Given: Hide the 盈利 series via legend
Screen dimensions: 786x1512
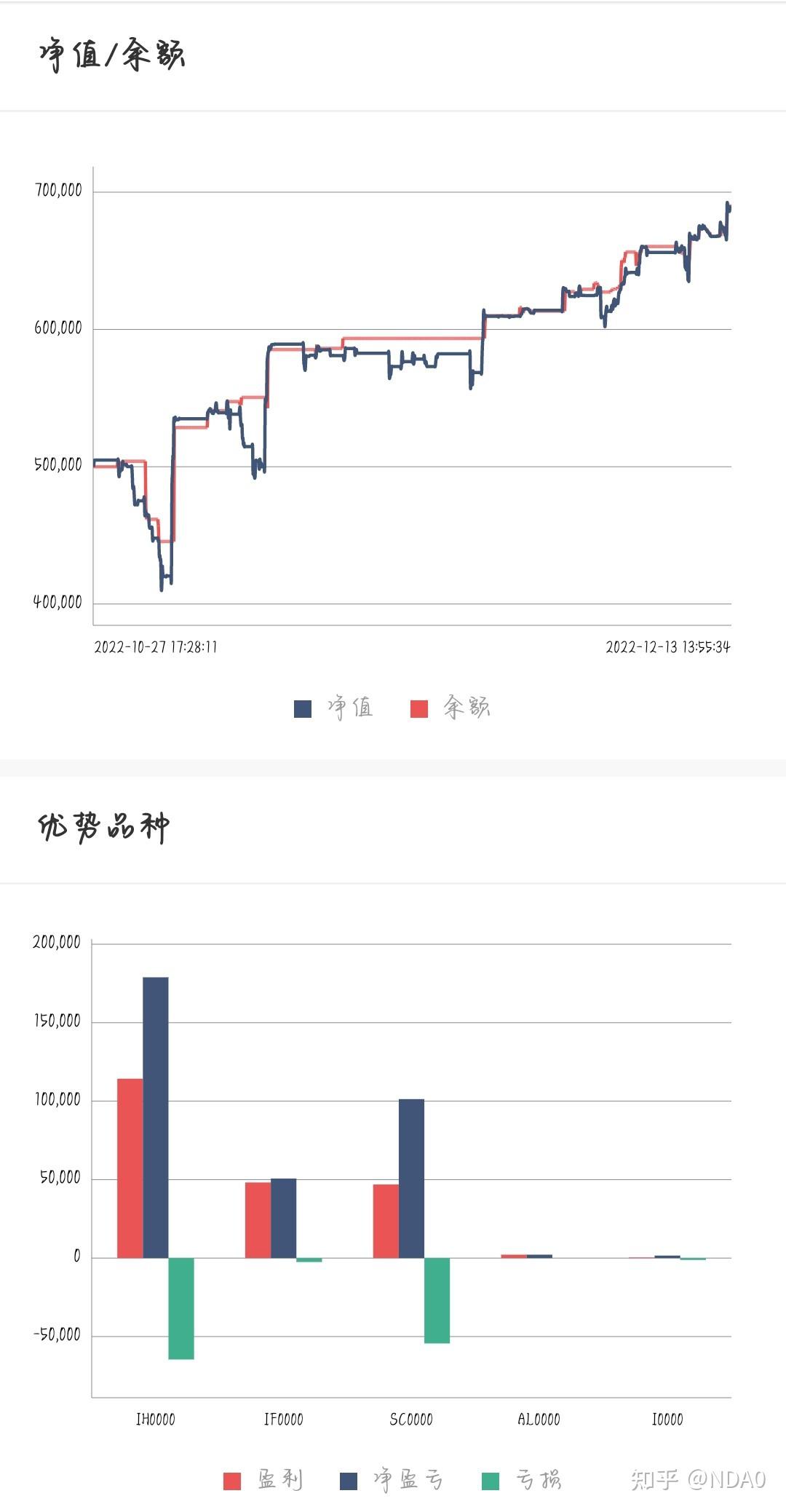Looking at the screenshot, I should point(232,1481).
